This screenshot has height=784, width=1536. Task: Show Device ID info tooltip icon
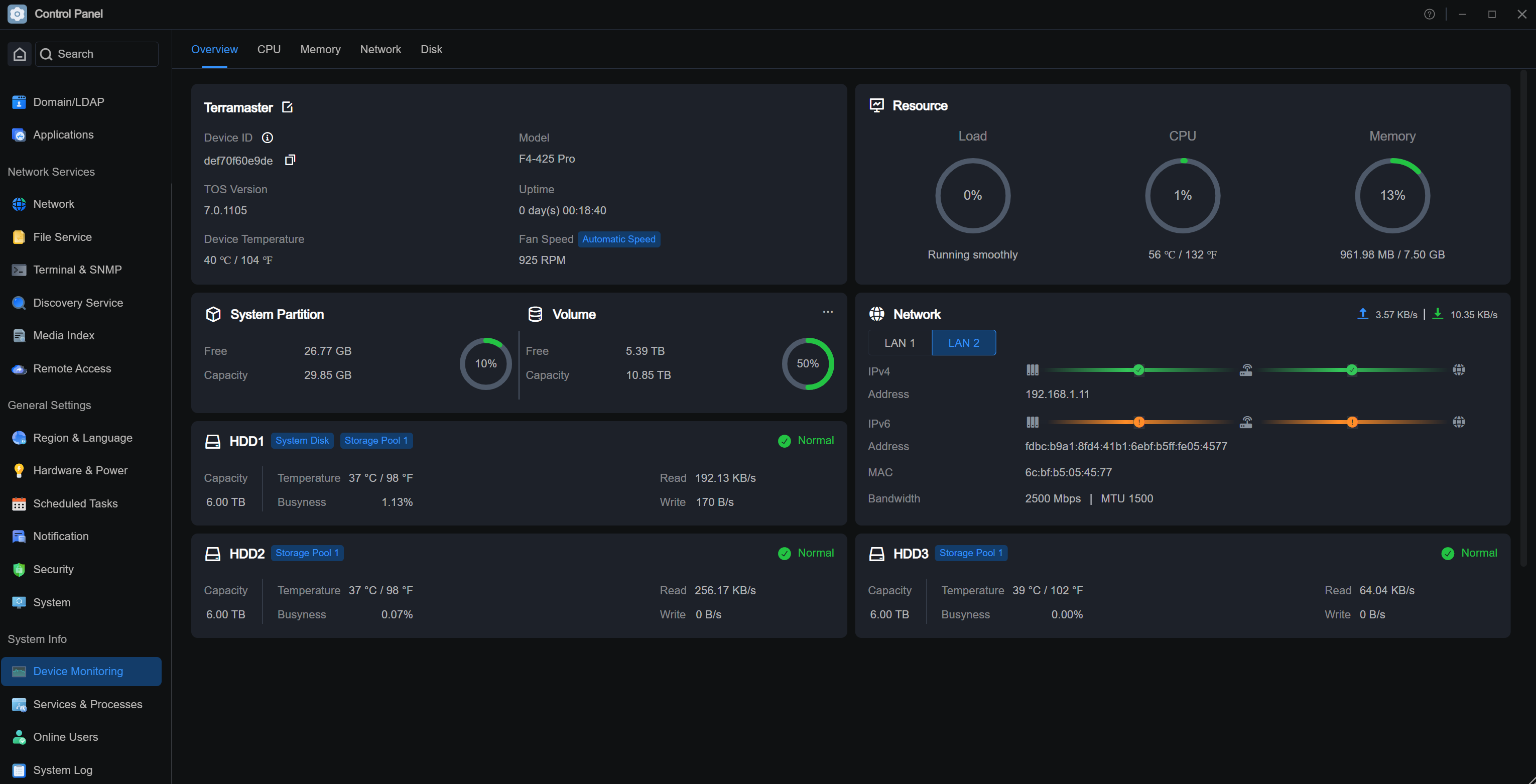point(268,138)
